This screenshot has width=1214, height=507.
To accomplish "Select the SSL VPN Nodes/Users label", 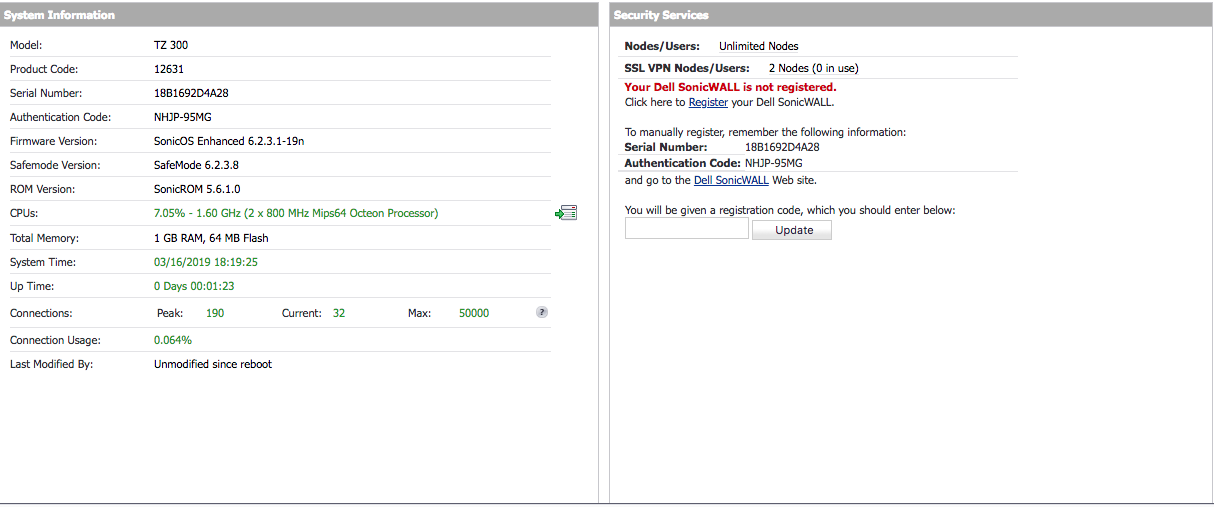I will pos(687,68).
